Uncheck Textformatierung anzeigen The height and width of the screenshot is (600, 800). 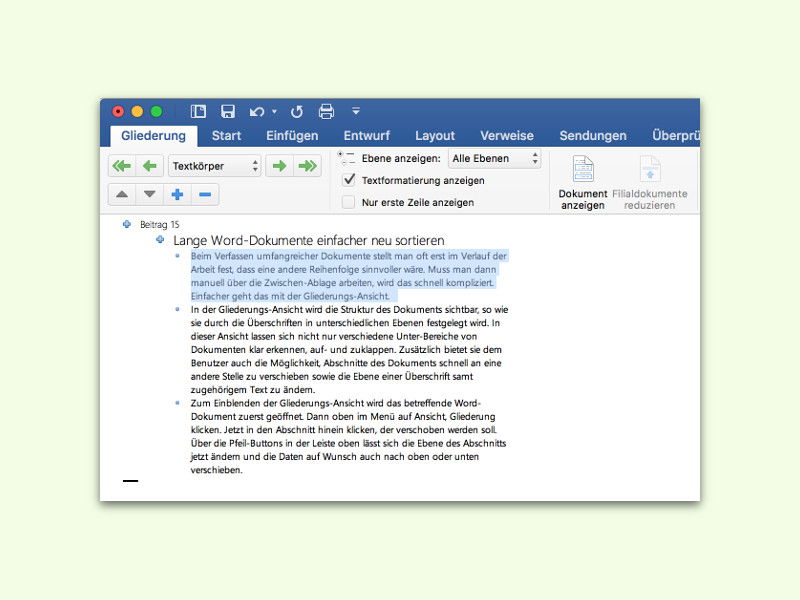pos(349,180)
